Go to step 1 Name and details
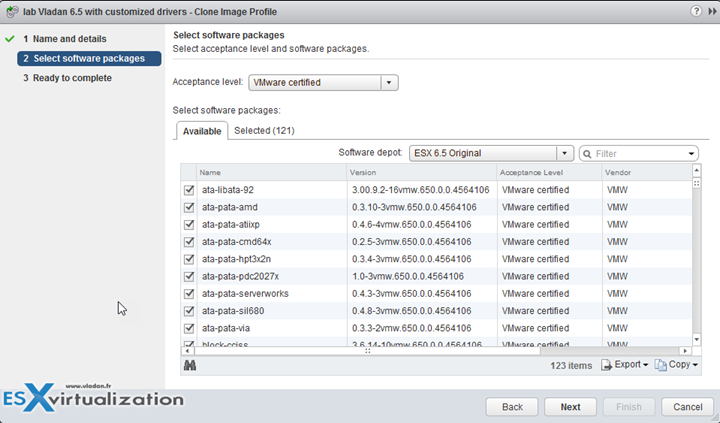The width and height of the screenshot is (720, 423). 65,39
